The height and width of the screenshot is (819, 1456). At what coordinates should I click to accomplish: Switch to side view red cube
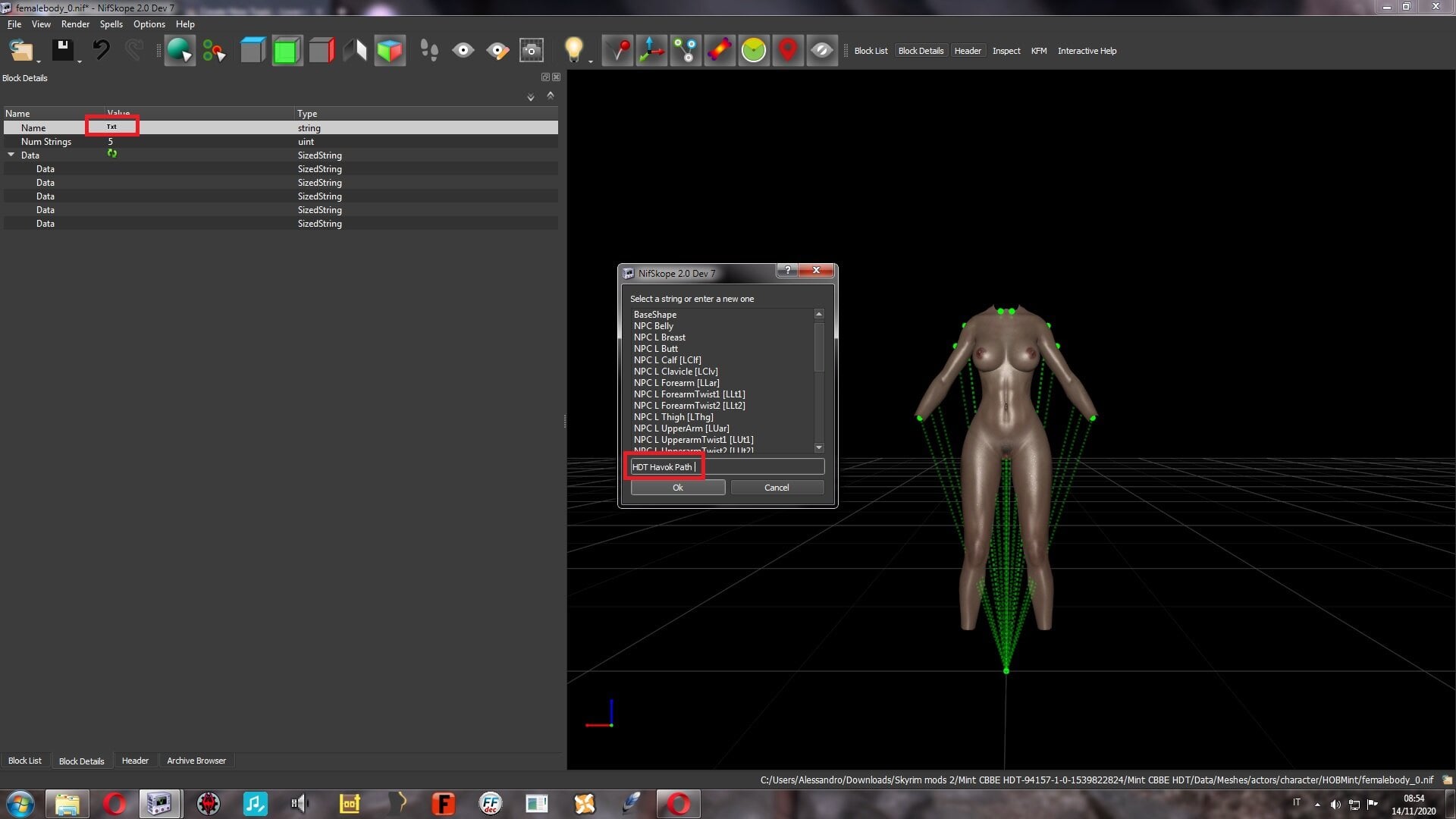(x=322, y=51)
